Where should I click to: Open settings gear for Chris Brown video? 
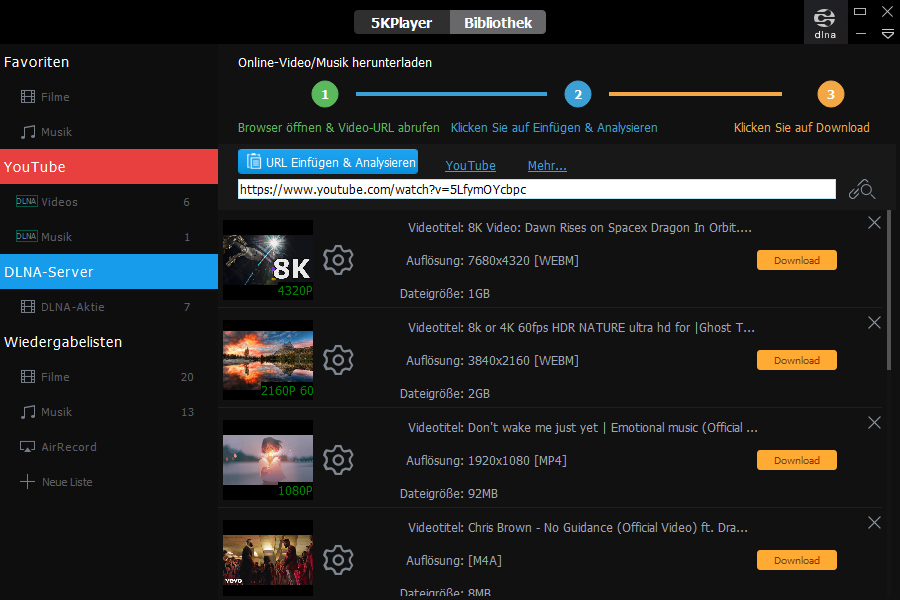(x=339, y=560)
